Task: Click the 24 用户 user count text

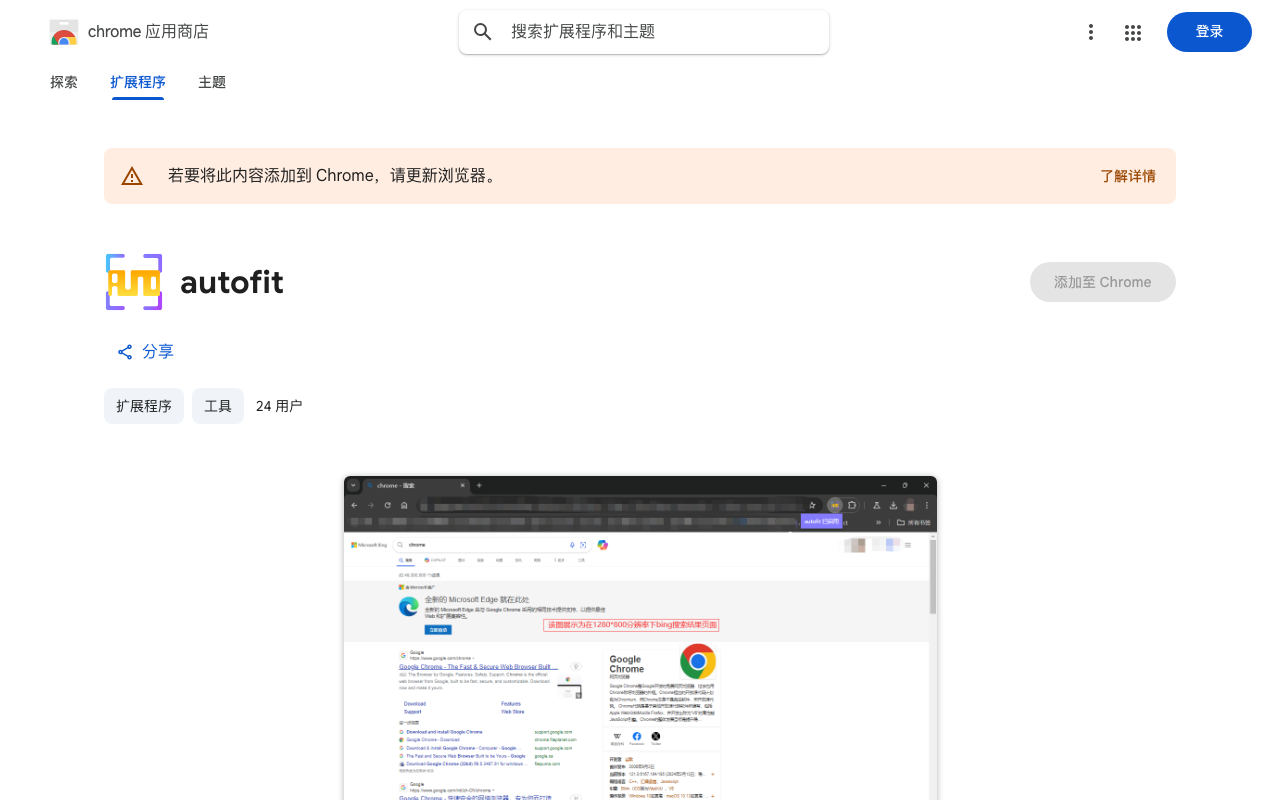Action: pos(279,406)
